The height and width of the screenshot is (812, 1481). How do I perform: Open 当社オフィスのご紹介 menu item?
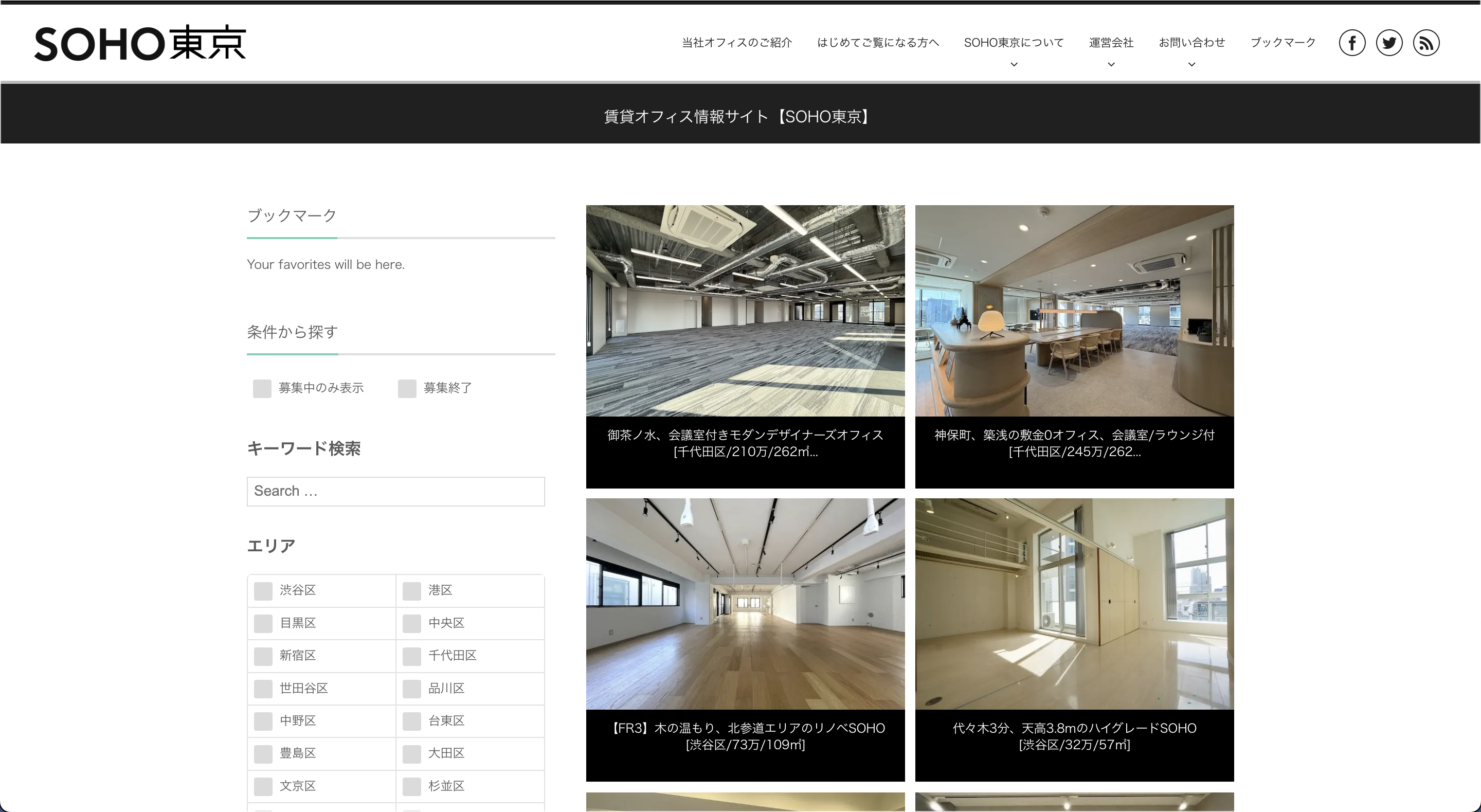click(736, 43)
